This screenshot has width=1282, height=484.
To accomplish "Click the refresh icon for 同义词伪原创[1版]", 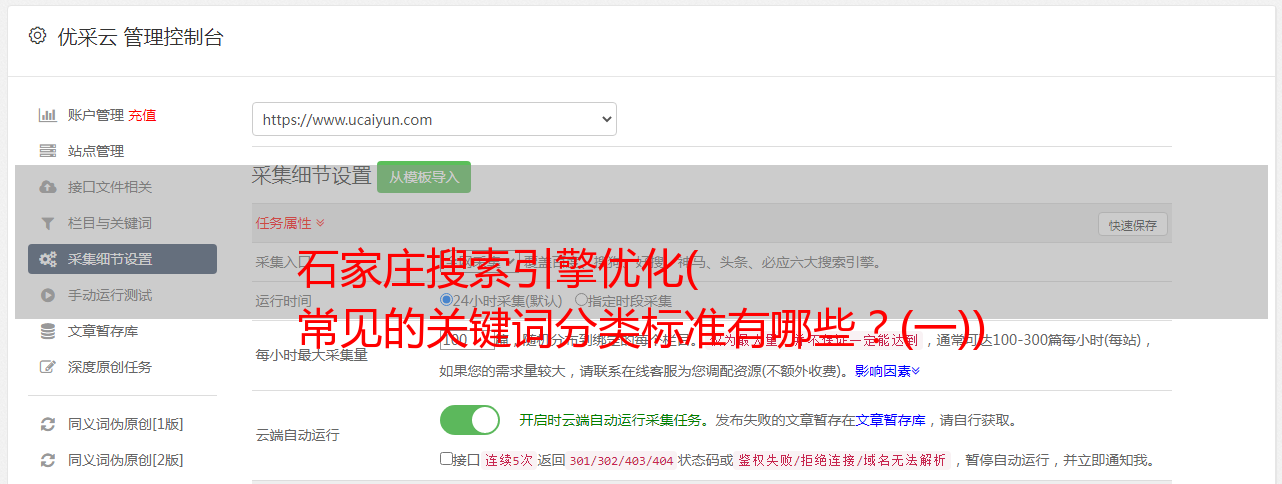I will coord(47,424).
